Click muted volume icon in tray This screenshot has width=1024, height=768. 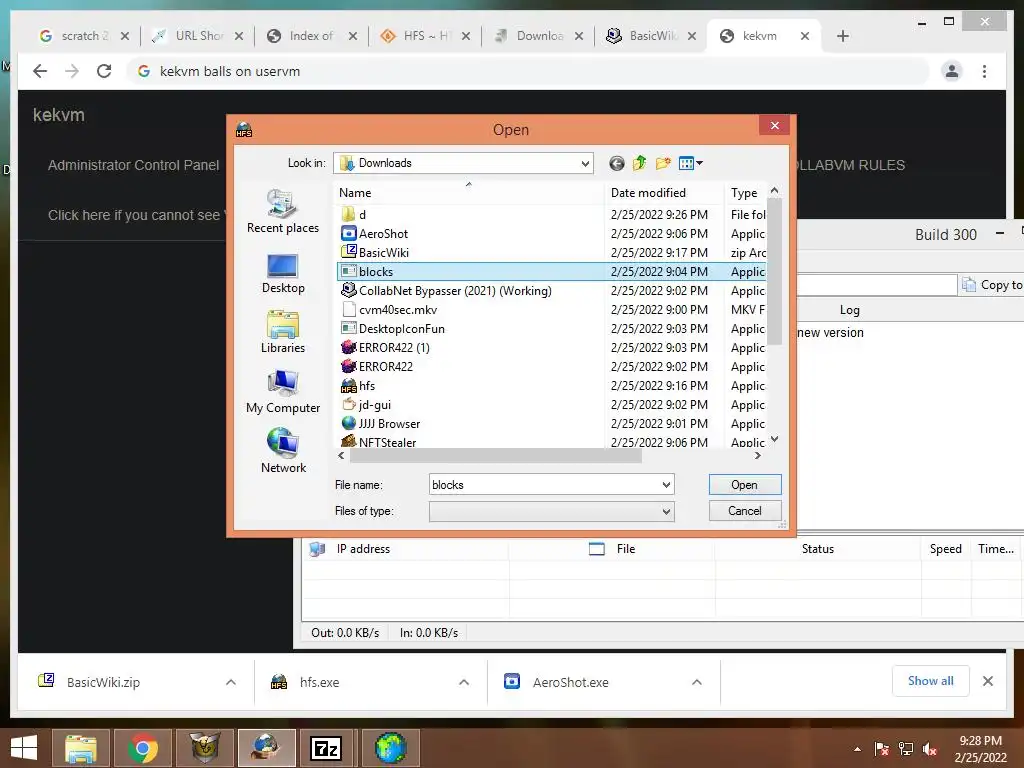pyautogui.click(x=930, y=749)
